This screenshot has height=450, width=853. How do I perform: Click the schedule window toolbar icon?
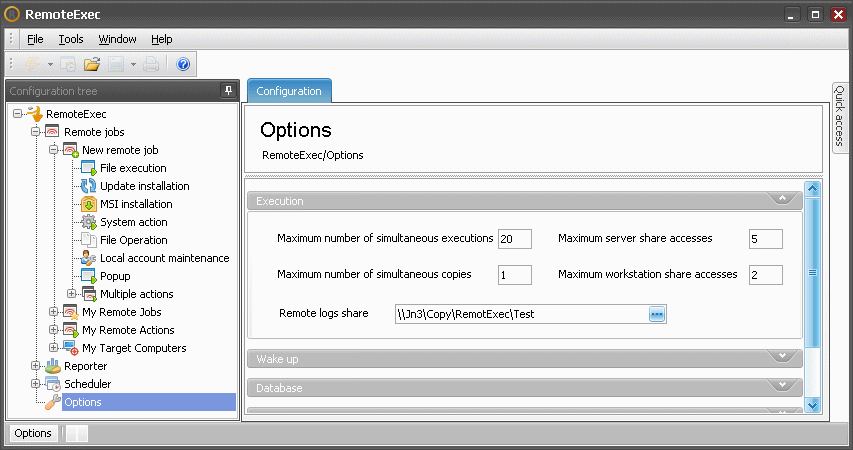coord(68,64)
